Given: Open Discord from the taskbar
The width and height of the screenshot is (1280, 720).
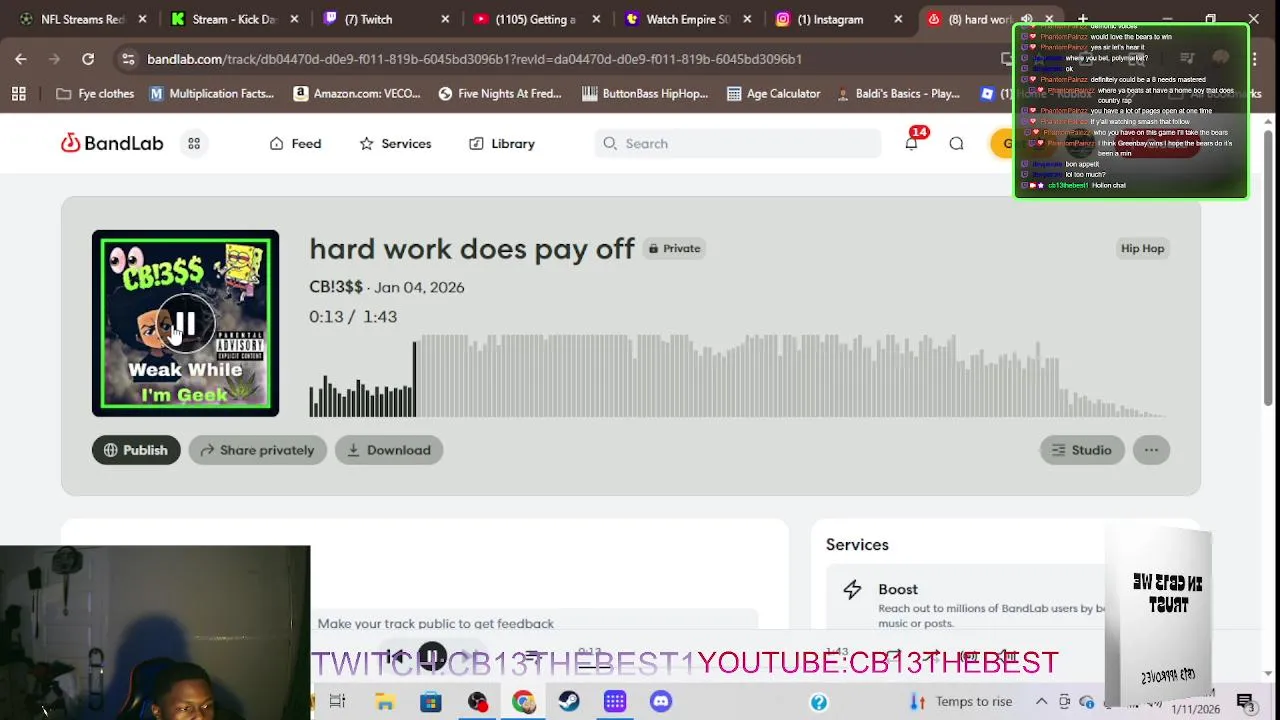Looking at the screenshot, I should [x=661, y=702].
